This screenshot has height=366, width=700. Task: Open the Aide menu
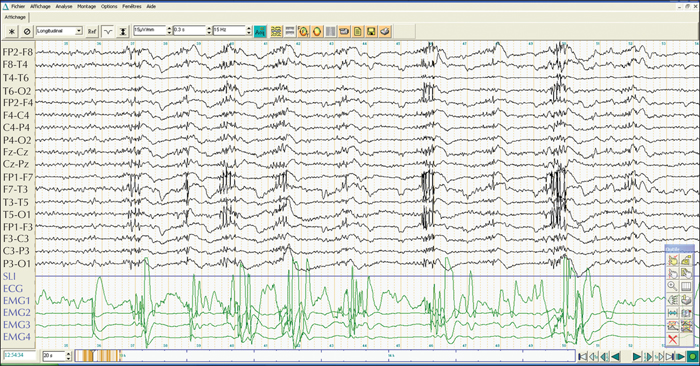click(x=151, y=6)
